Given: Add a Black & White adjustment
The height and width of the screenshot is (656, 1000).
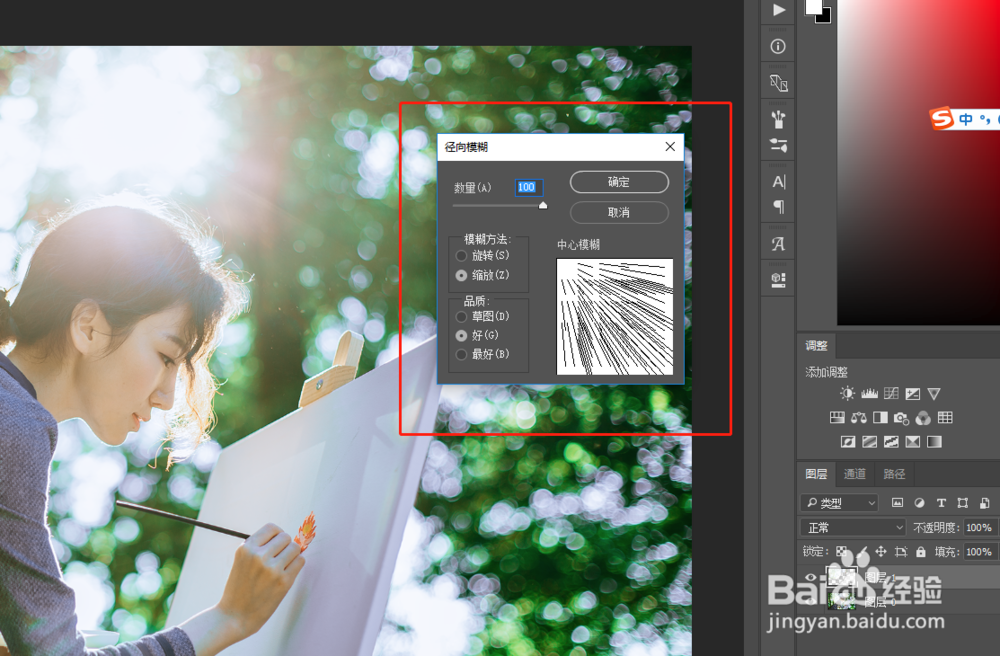Looking at the screenshot, I should point(880,418).
